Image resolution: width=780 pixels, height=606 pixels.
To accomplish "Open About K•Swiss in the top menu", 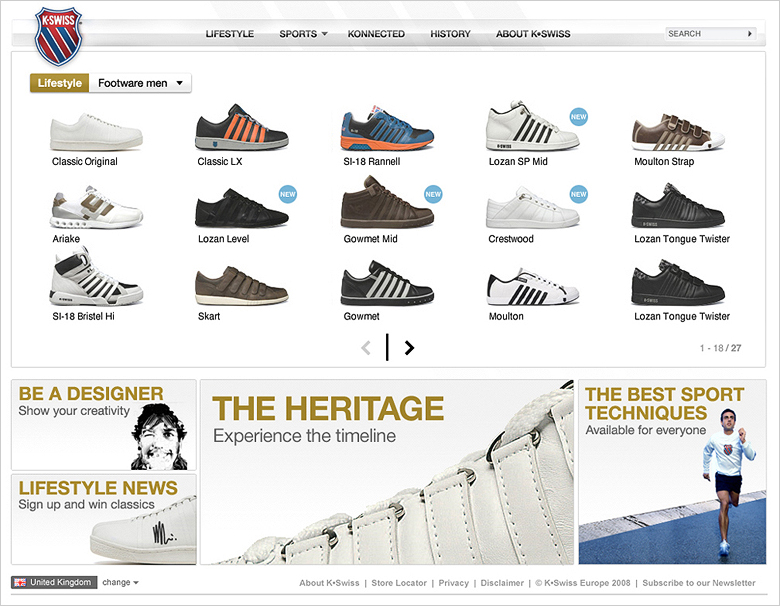I will (533, 34).
